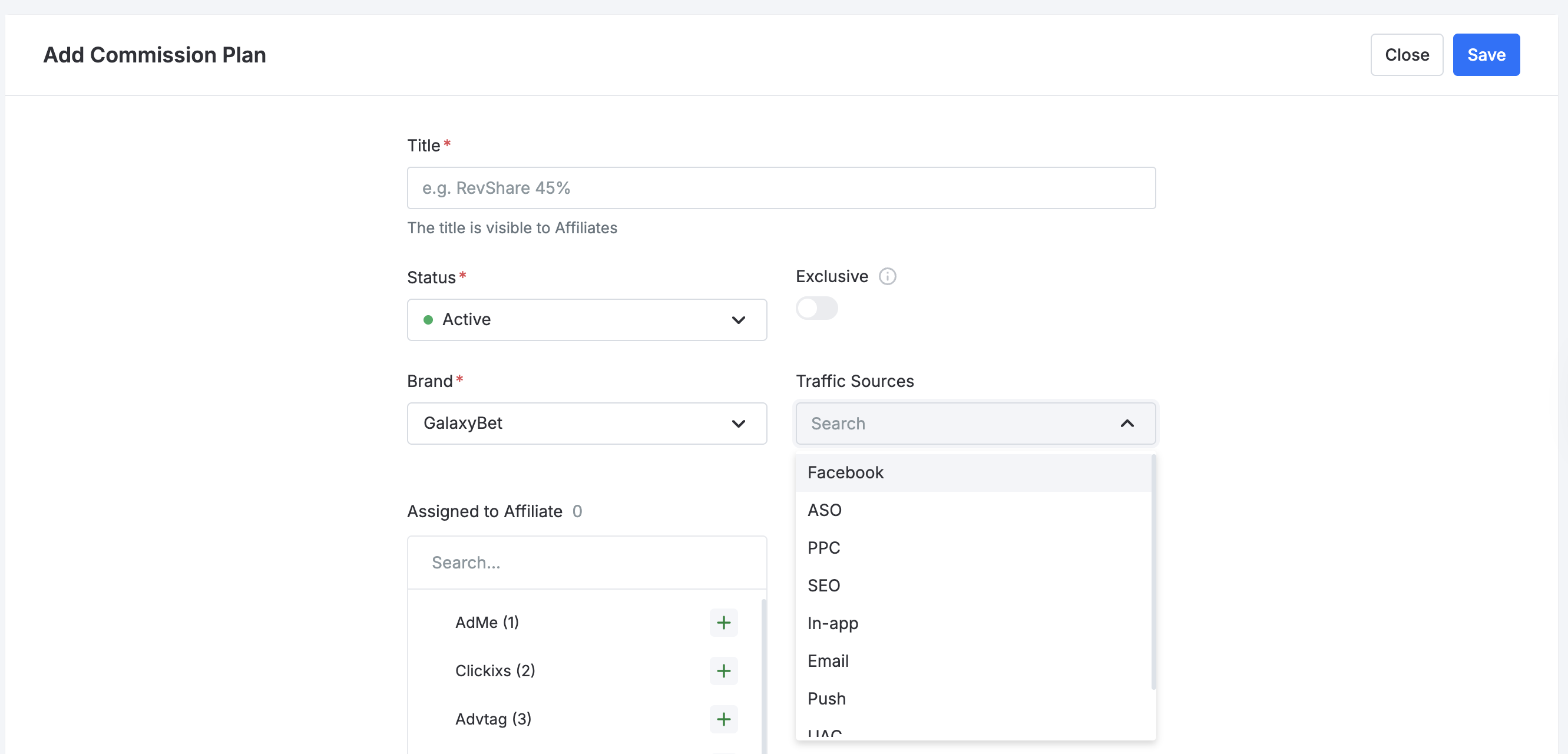This screenshot has width=1568, height=754.
Task: Focus the Assigned to Affiliate search box
Action: (x=587, y=563)
